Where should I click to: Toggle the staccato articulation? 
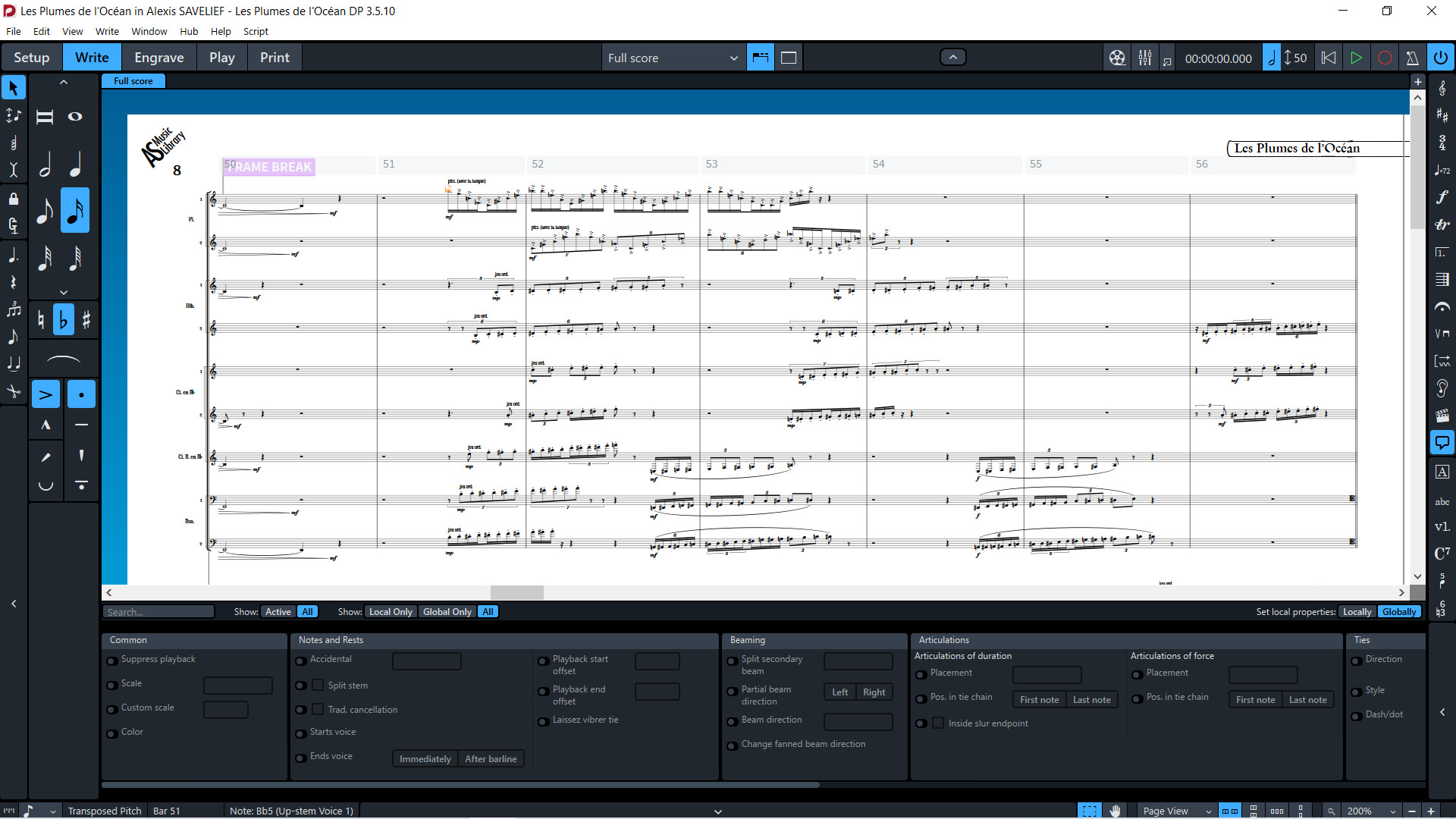click(81, 394)
